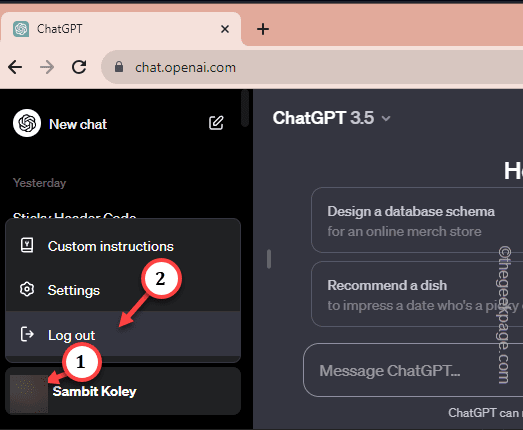Choose the Recommend a dish suggestion
This screenshot has height=430, width=523.
(x=417, y=294)
